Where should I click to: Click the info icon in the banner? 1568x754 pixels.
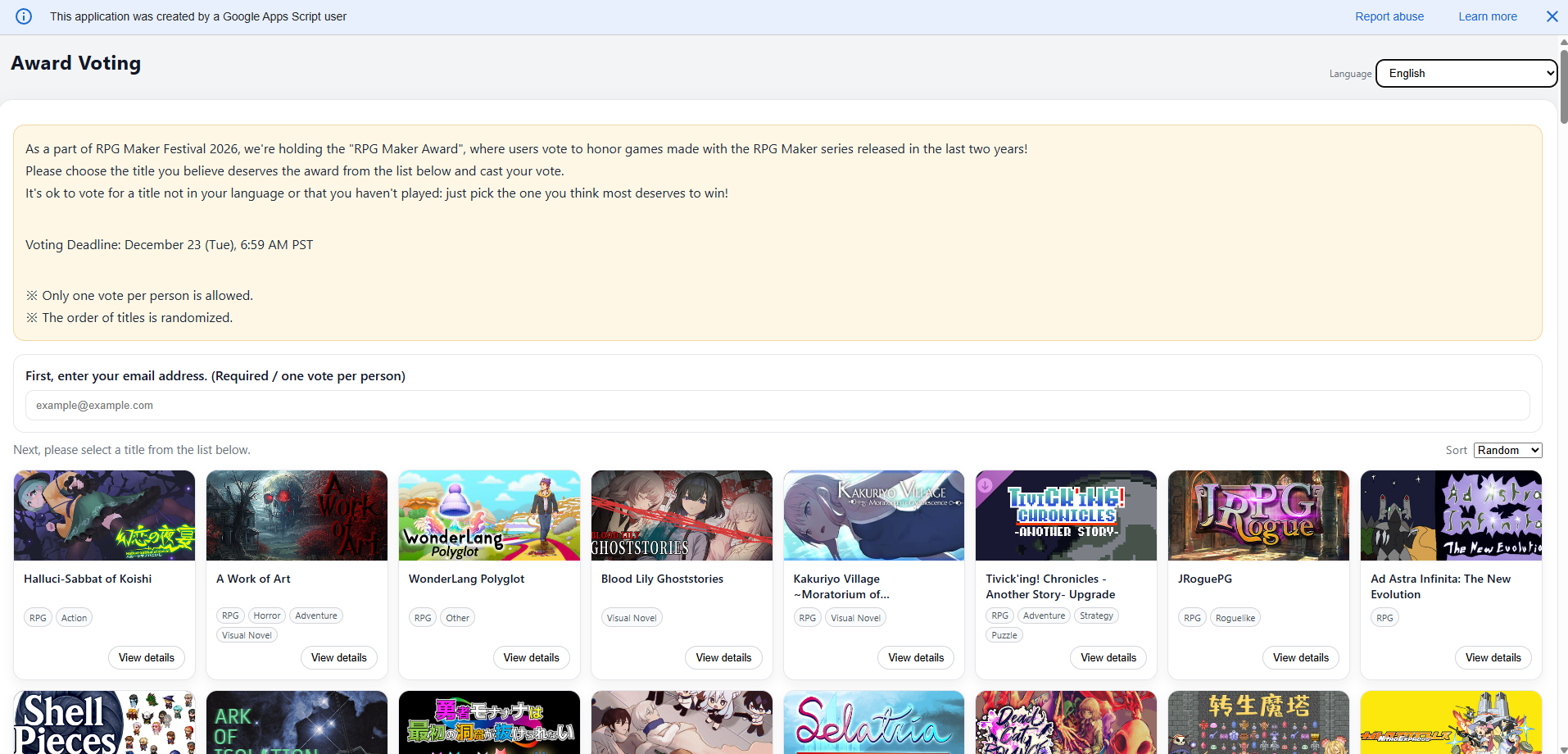pos(24,16)
